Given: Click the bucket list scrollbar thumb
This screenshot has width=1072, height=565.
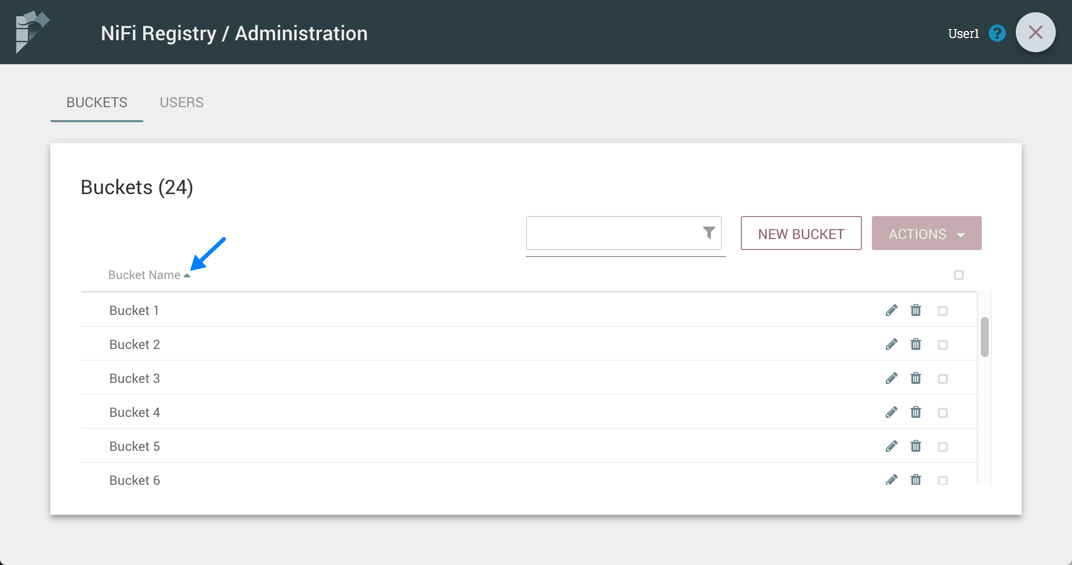Looking at the screenshot, I should click(x=984, y=337).
